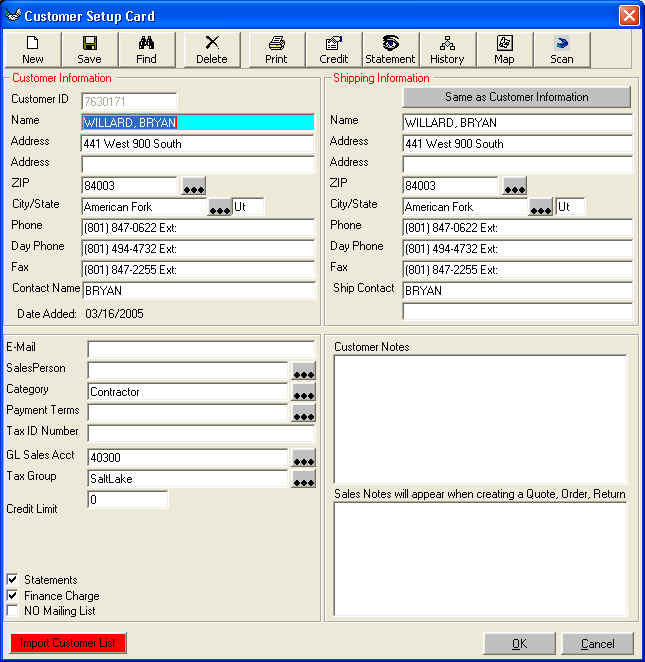The width and height of the screenshot is (645, 662).
Task: Click the Tax Group field showing SaltLake
Action: [188, 479]
